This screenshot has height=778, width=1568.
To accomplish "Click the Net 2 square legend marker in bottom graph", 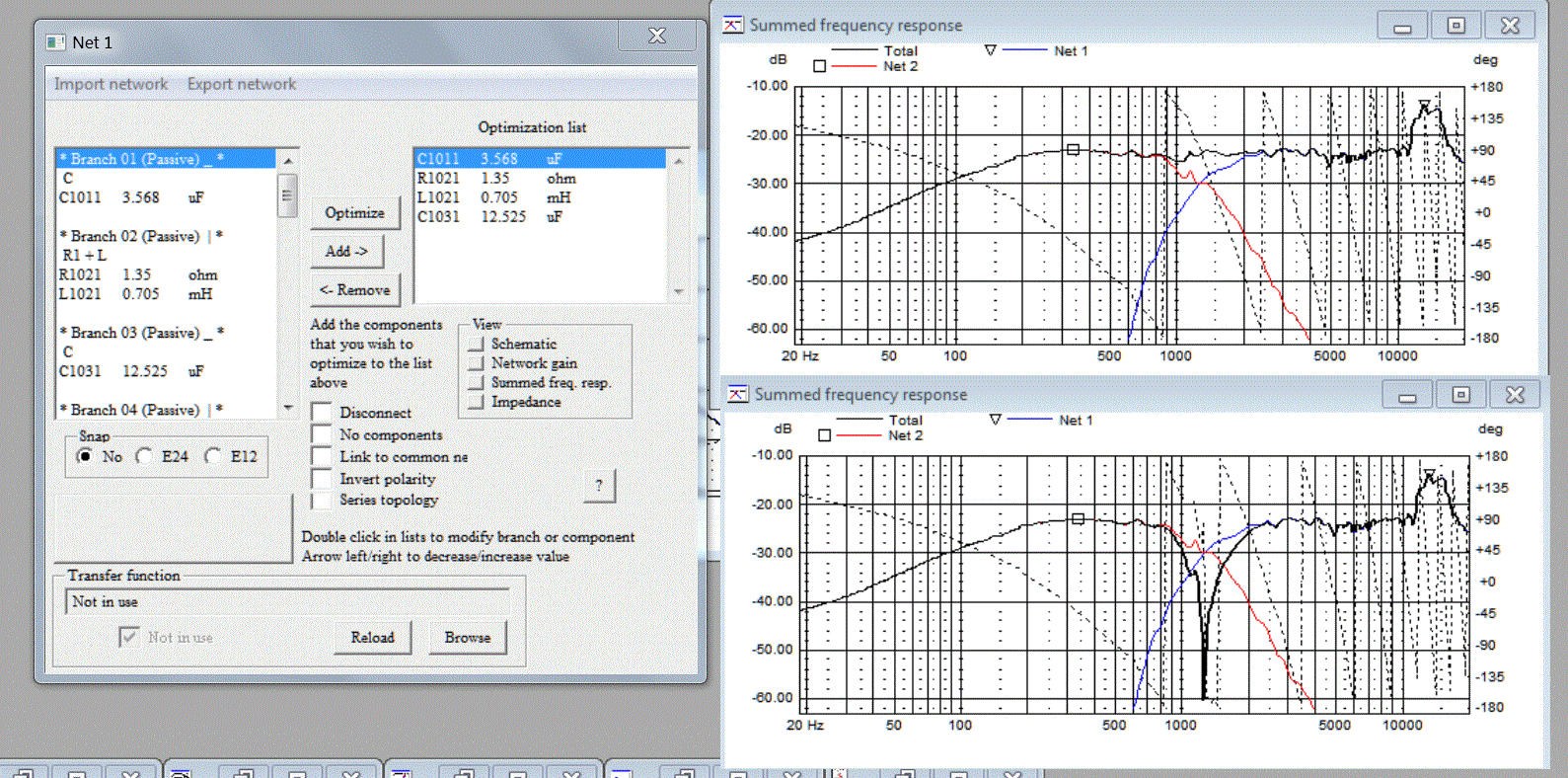I will 824,435.
